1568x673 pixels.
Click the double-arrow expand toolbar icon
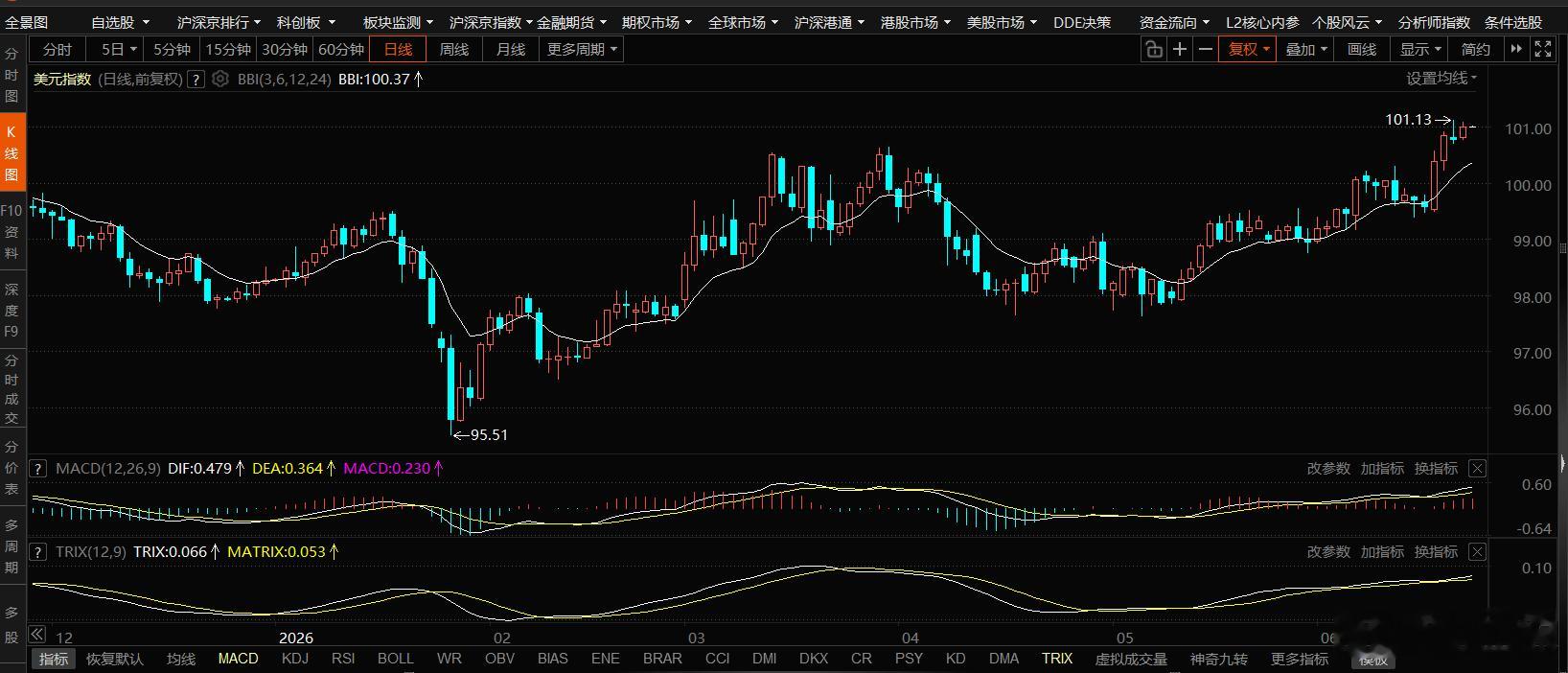click(1516, 49)
